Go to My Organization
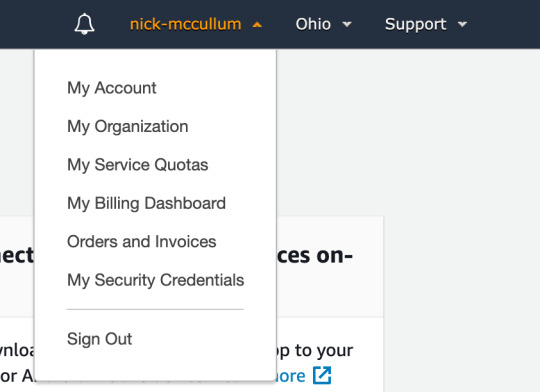 (128, 126)
